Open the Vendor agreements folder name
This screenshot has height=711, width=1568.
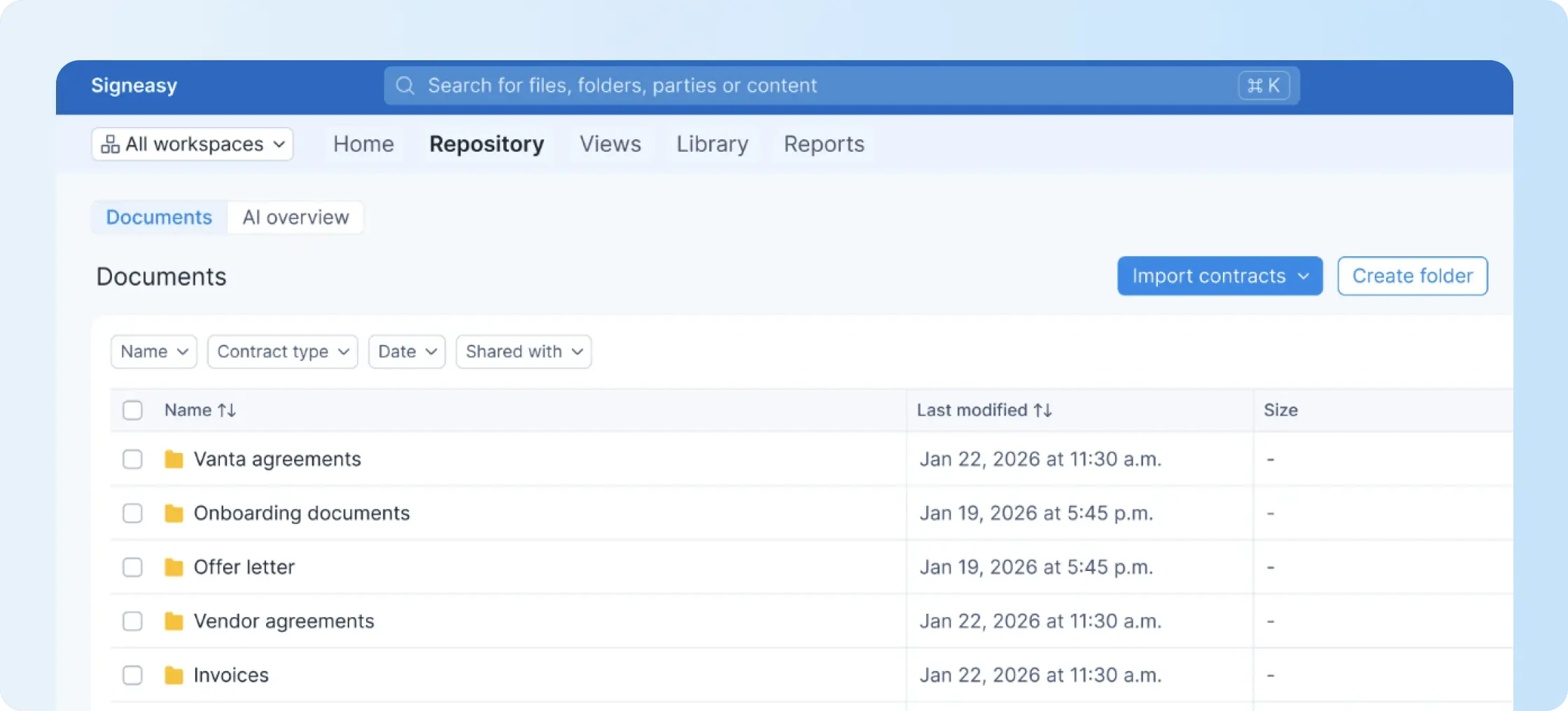tap(284, 621)
